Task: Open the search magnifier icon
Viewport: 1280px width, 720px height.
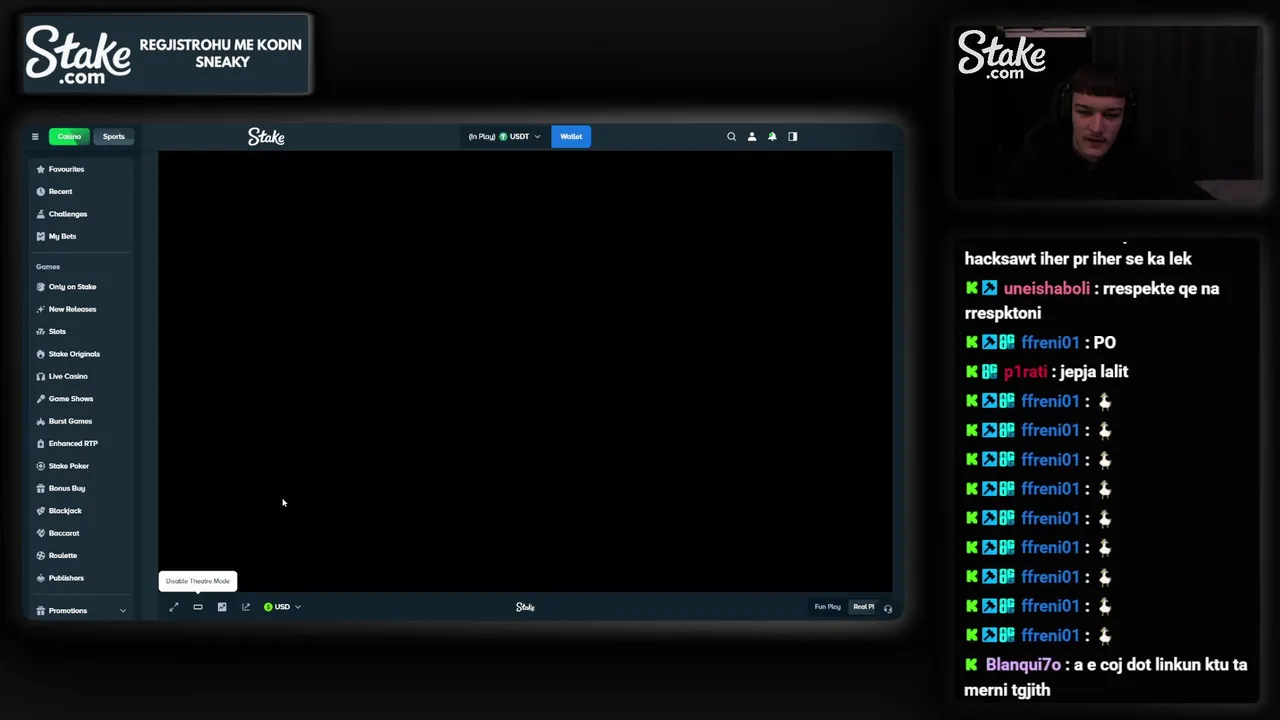Action: point(731,137)
